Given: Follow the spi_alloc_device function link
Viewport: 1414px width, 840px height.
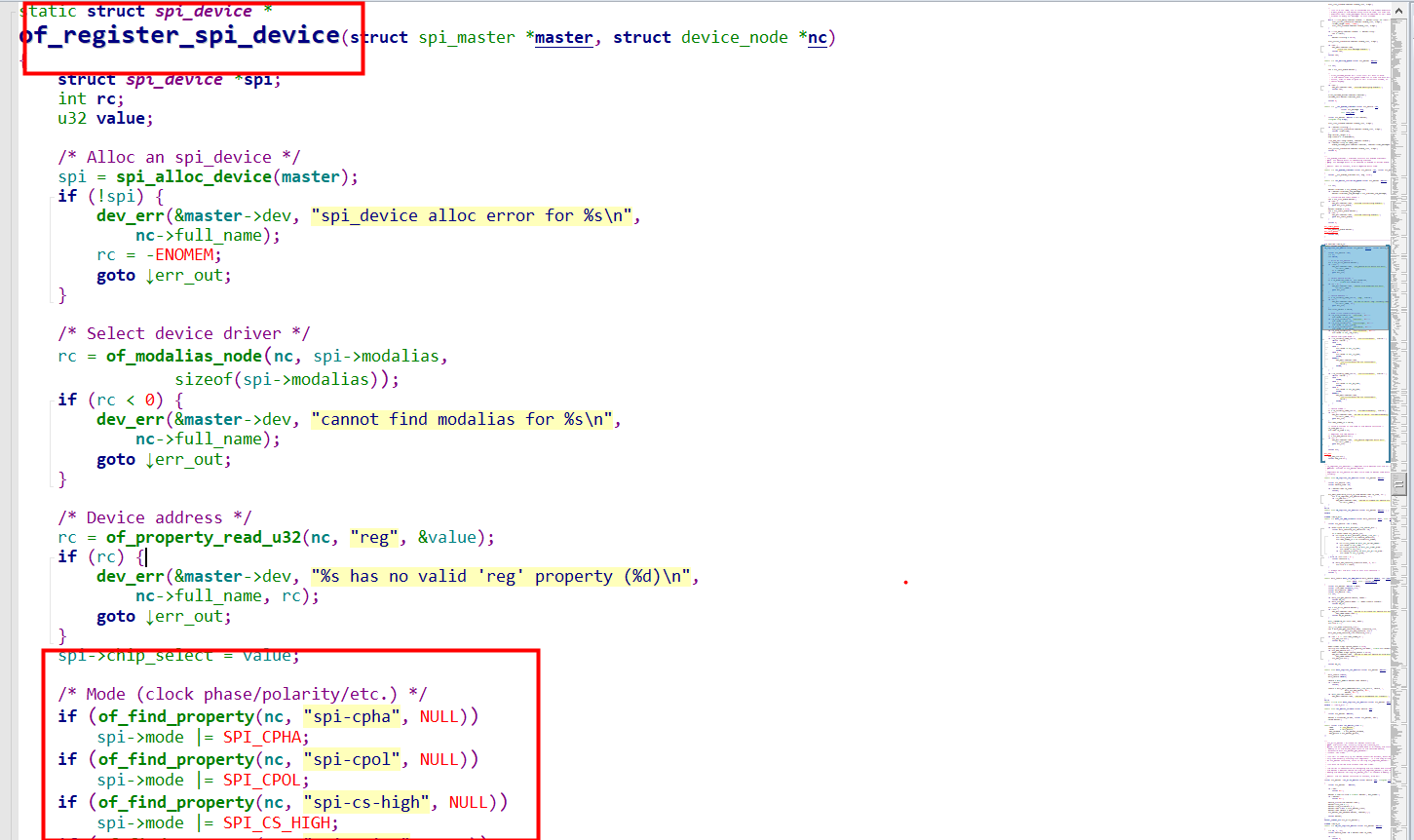Looking at the screenshot, I should pos(193,176).
